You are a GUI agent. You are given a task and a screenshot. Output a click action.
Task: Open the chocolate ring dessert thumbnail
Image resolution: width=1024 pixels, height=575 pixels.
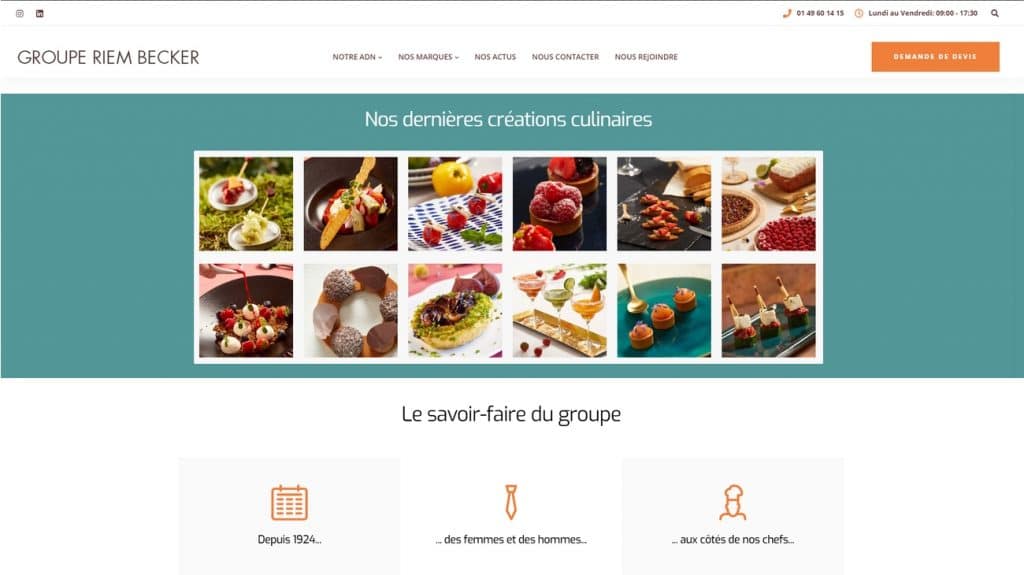351,310
